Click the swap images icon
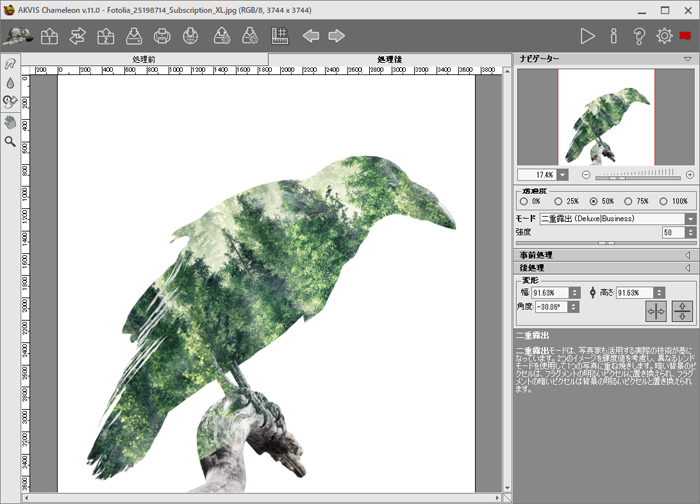This screenshot has width=700, height=504. (x=78, y=36)
